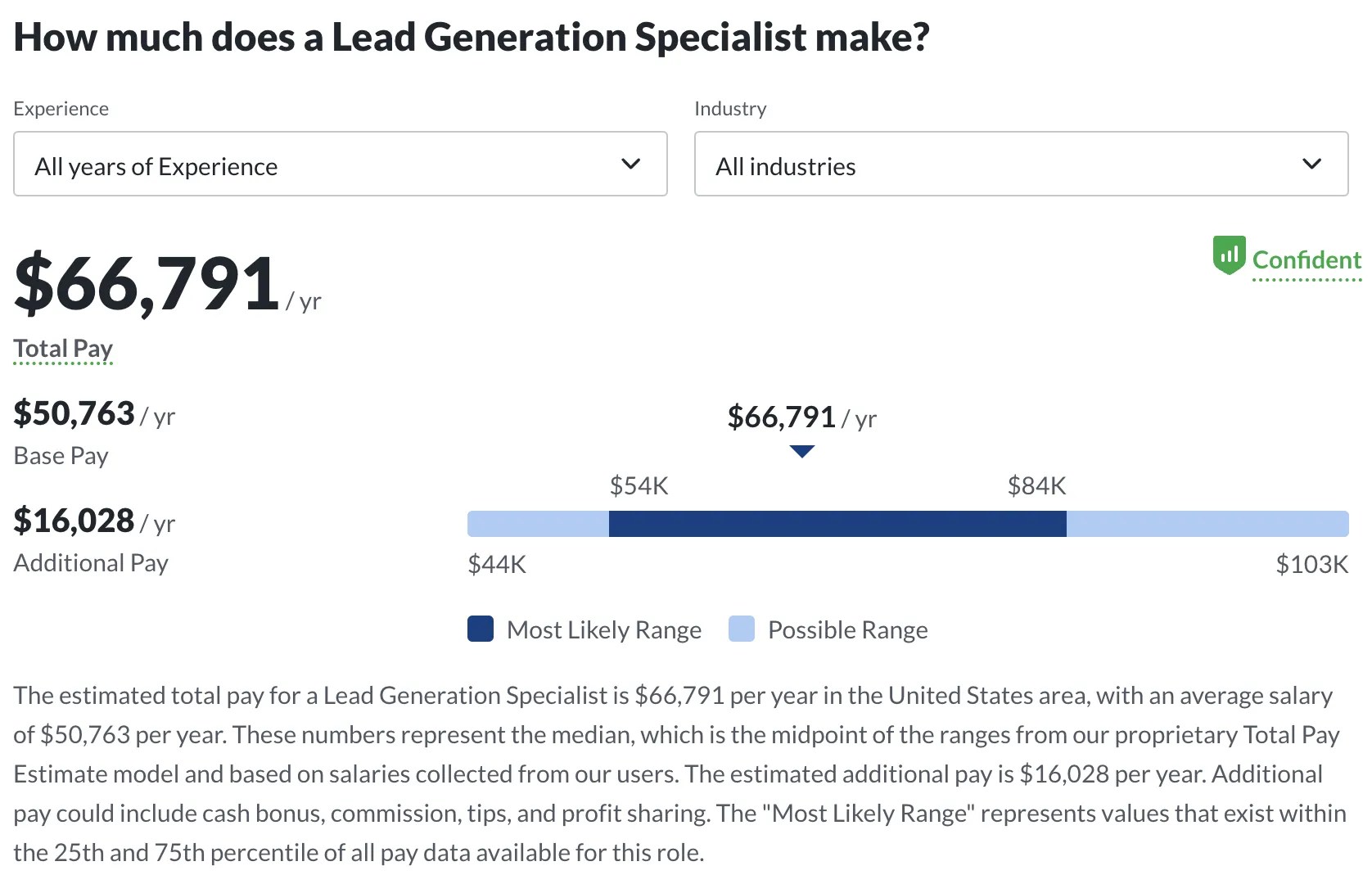Click the Total Pay dotted-underline link
This screenshot has width=1372, height=884.
62,348
